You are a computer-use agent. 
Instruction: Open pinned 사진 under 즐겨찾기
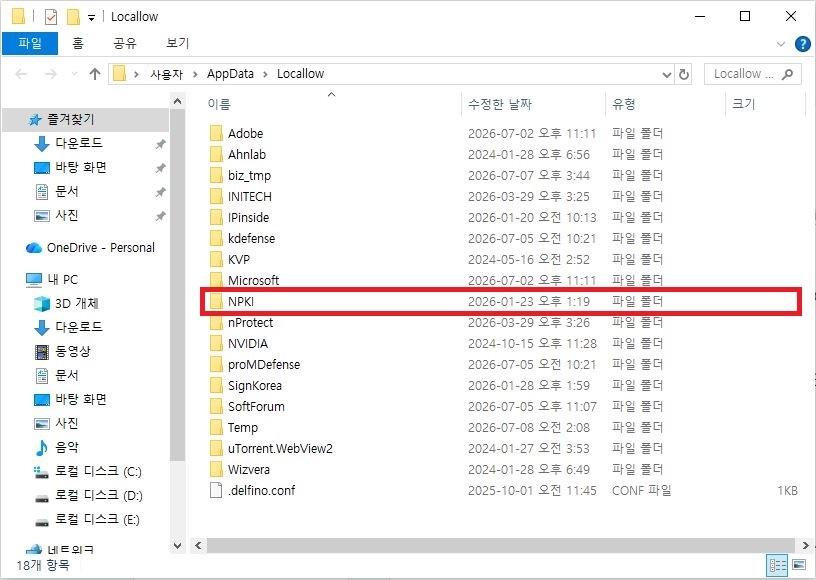67,215
